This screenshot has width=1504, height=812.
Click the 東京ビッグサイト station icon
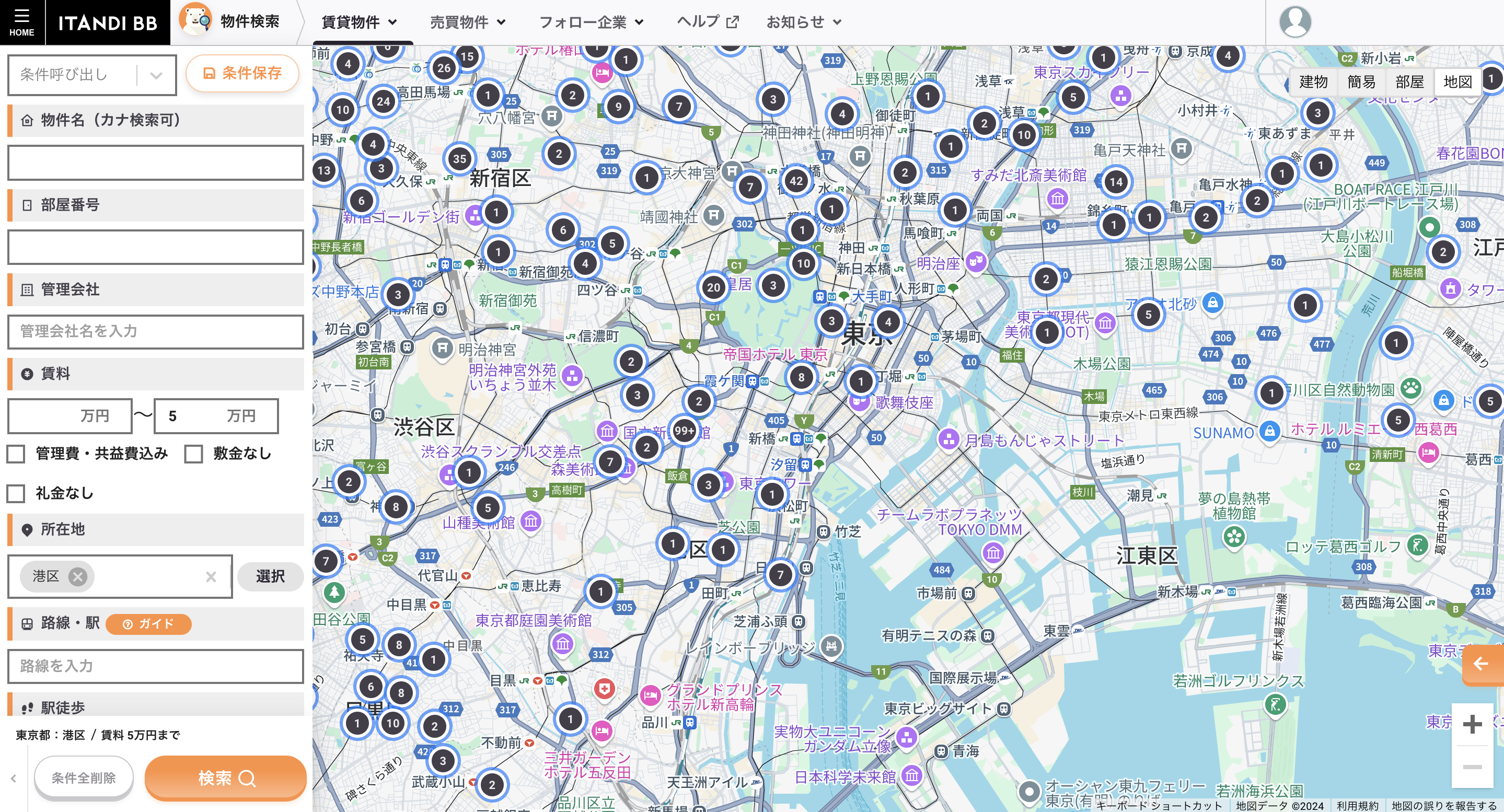[x=1004, y=709]
